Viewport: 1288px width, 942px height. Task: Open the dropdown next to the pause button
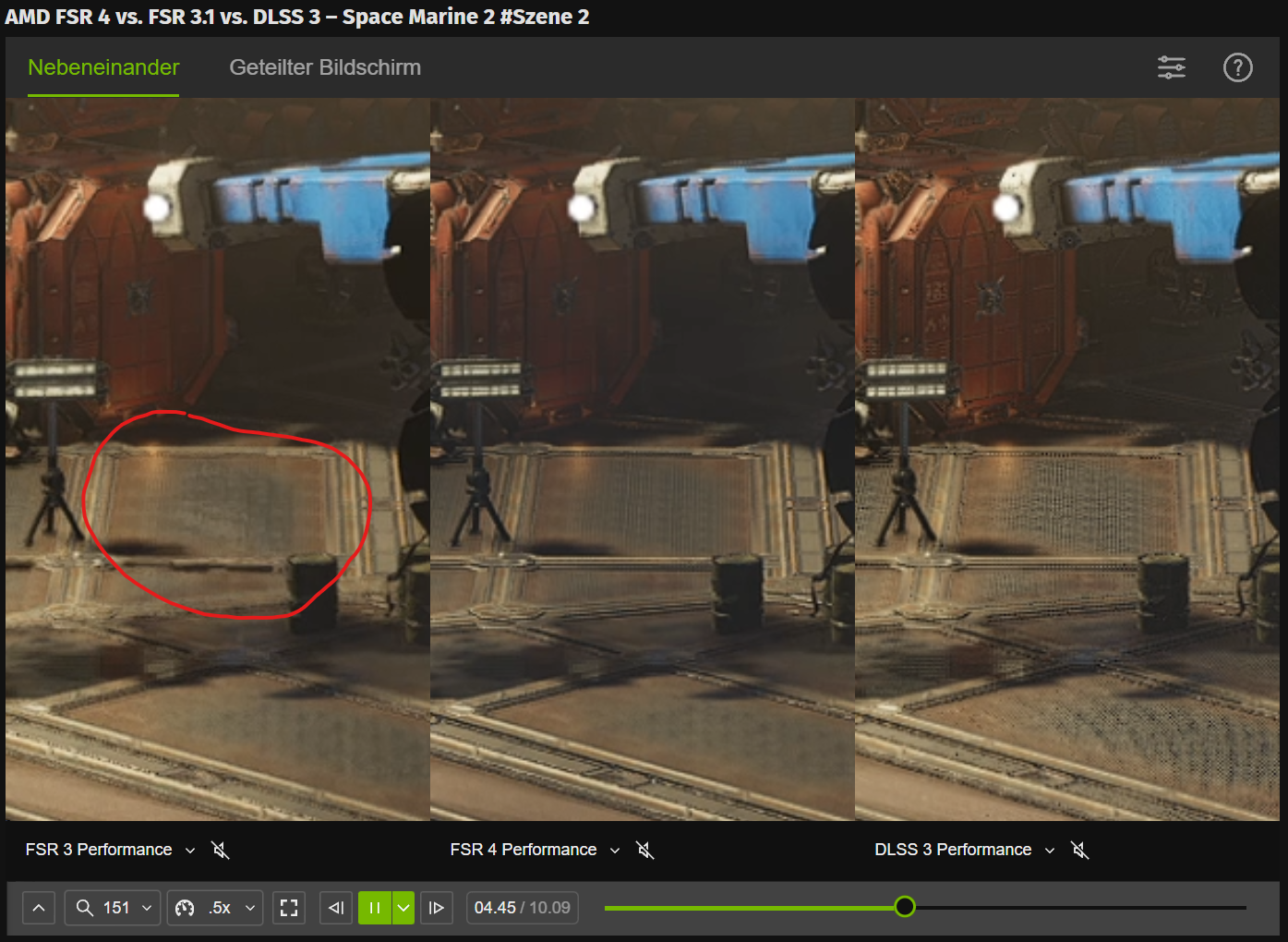coord(403,908)
